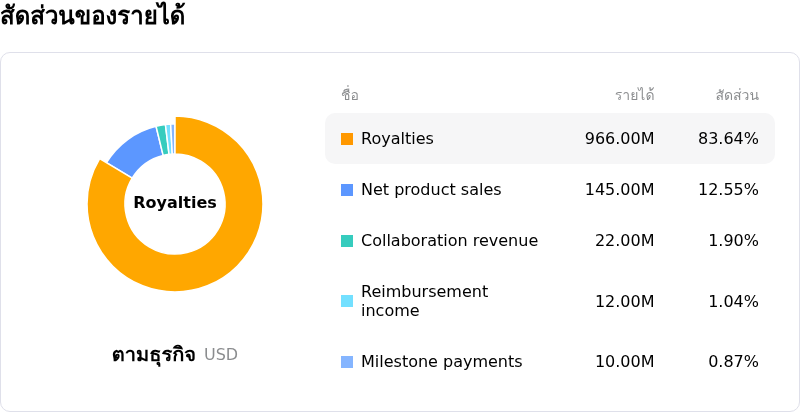This screenshot has width=800, height=412.
Task: Click the สัดส่วนของรายได้ section heading
Action: click(x=92, y=15)
